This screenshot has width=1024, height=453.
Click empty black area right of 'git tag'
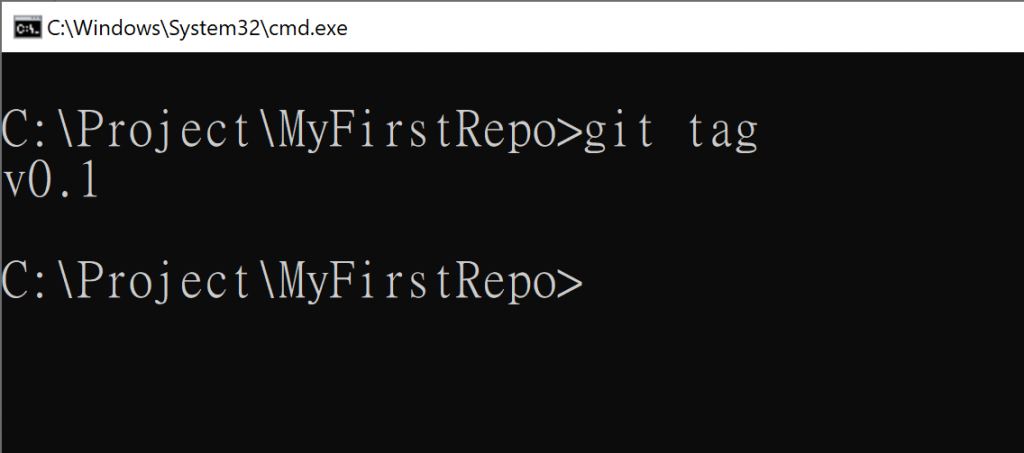click(x=891, y=133)
